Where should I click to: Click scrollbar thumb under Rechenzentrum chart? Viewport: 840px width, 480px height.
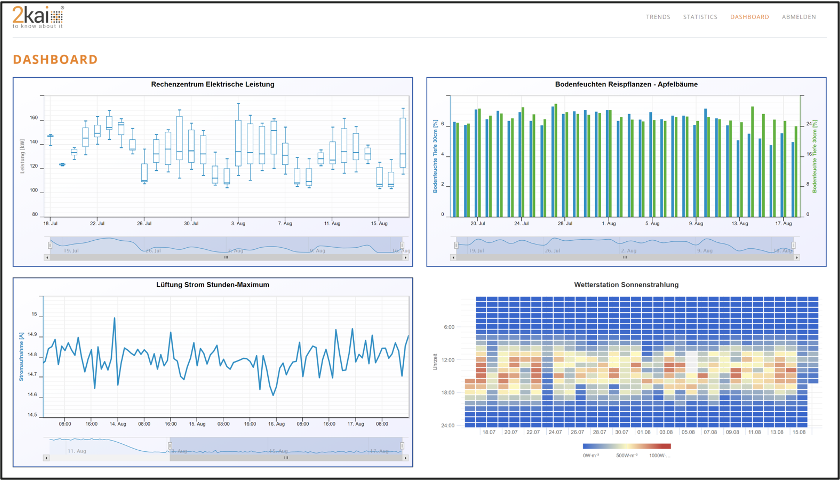click(x=227, y=257)
